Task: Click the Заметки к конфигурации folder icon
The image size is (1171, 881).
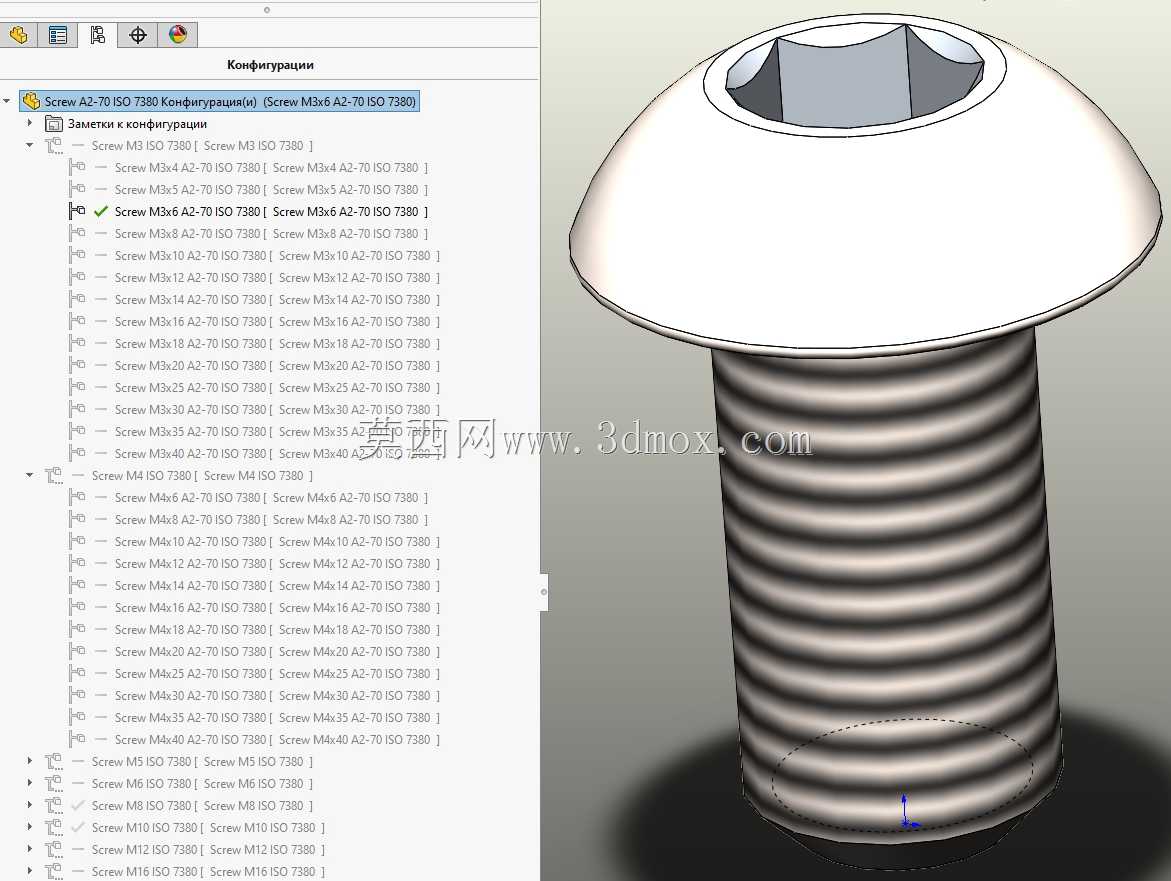Action: [54, 123]
